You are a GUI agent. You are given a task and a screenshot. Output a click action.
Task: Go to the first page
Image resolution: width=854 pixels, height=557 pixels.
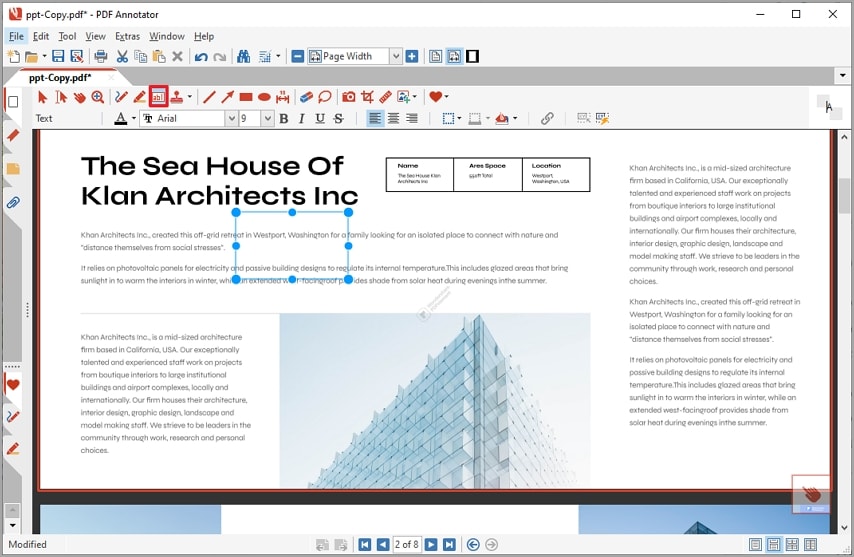365,544
